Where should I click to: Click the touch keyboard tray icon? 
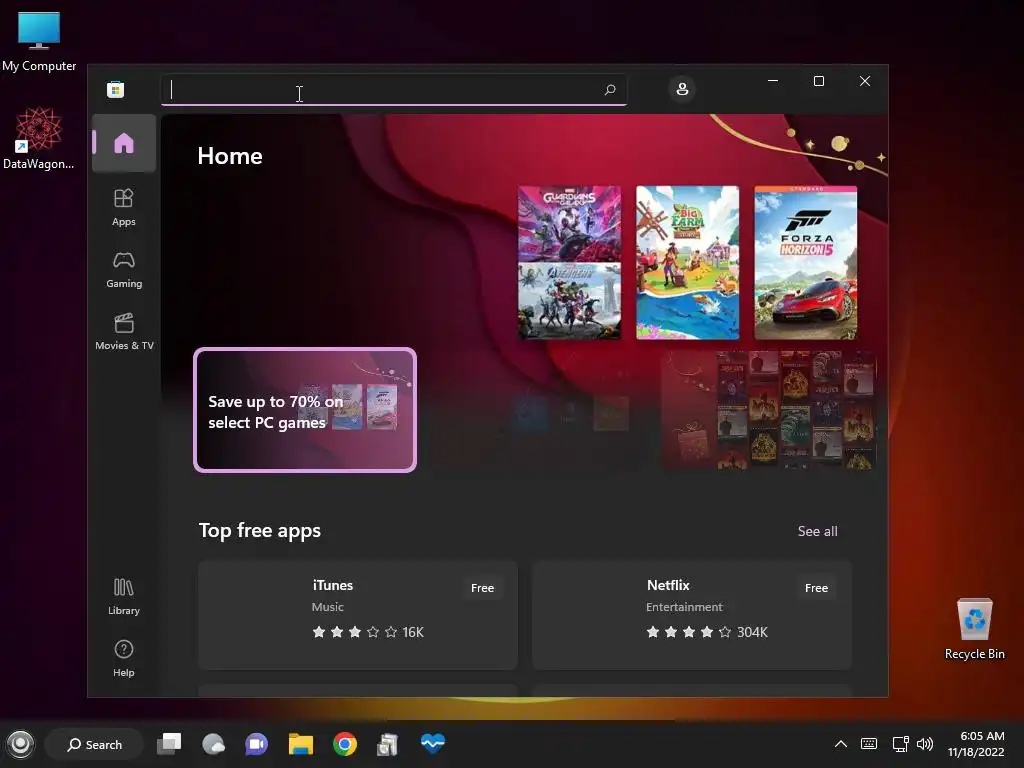(x=869, y=744)
